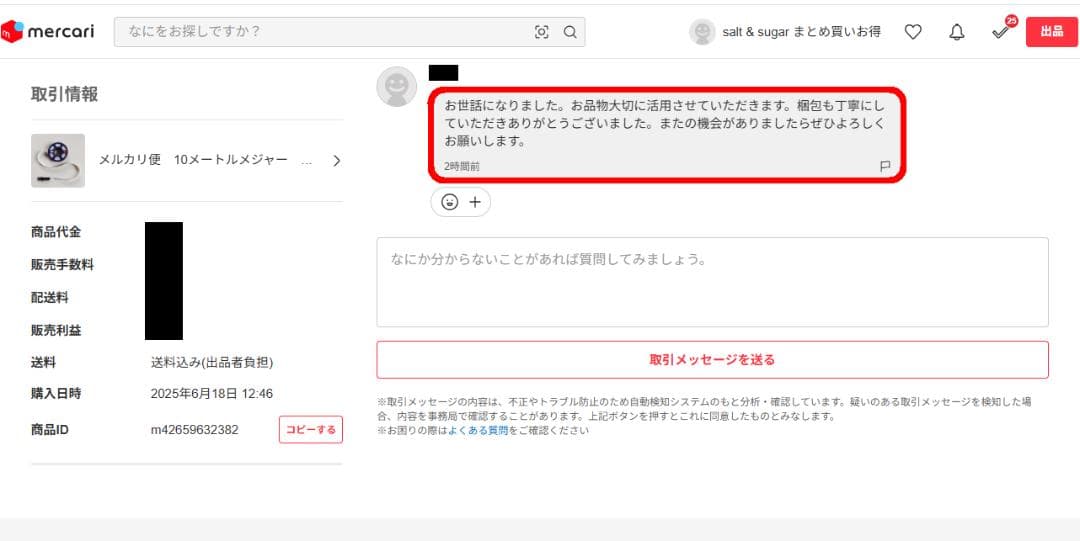Open to-do checkmark icon with badge
This screenshot has height=541, width=1080.
point(1001,31)
